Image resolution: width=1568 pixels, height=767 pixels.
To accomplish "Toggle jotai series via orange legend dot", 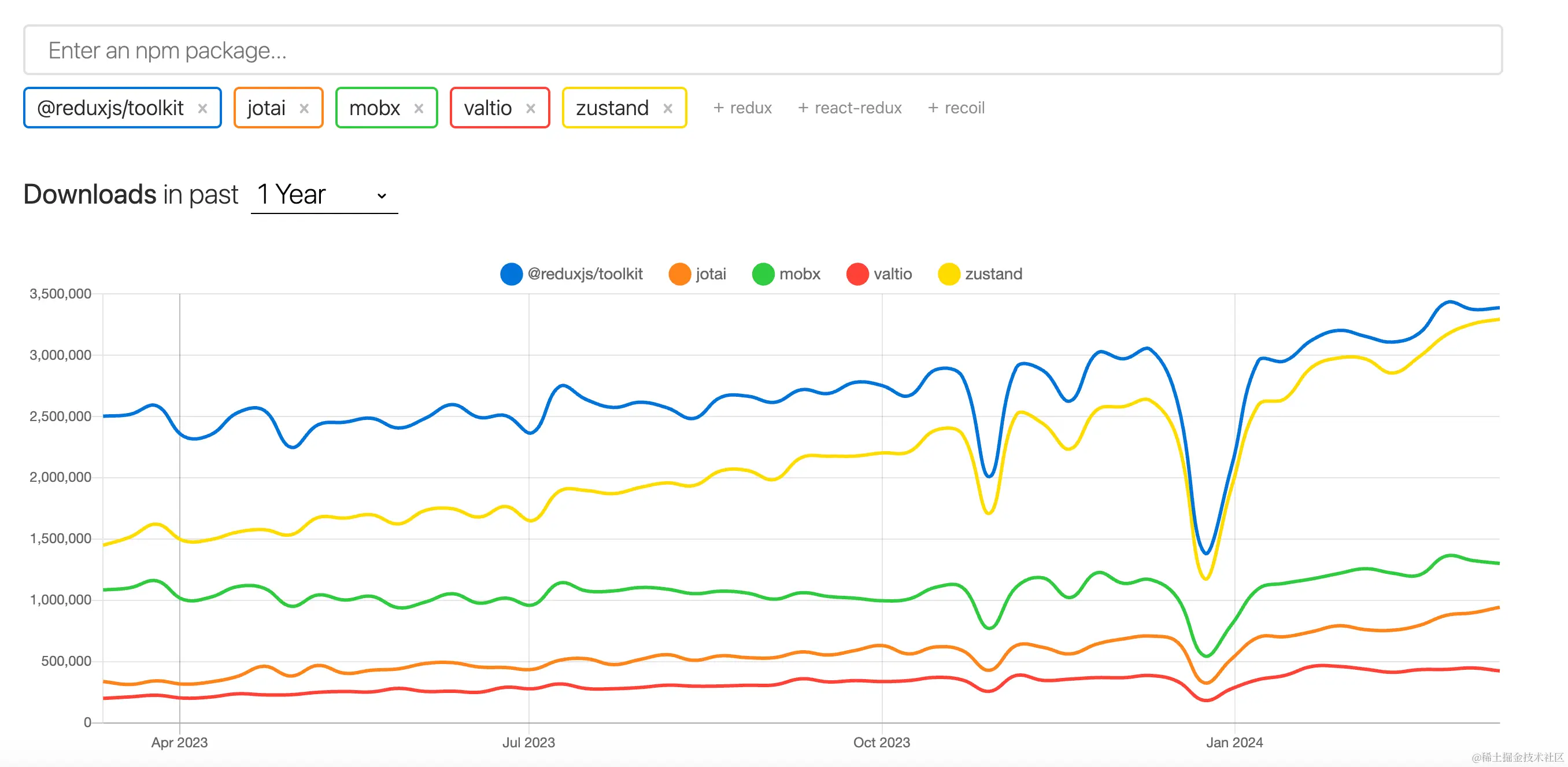I will [679, 274].
